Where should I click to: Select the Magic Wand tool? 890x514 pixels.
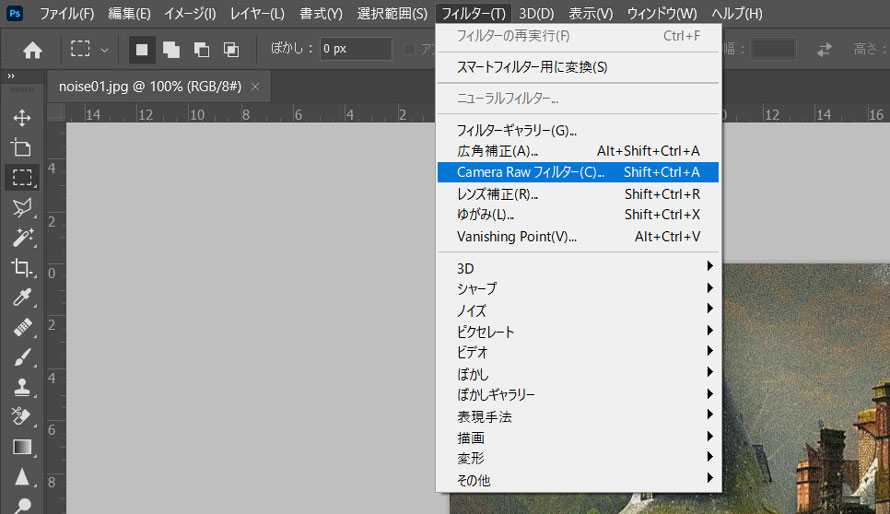pyautogui.click(x=22, y=238)
